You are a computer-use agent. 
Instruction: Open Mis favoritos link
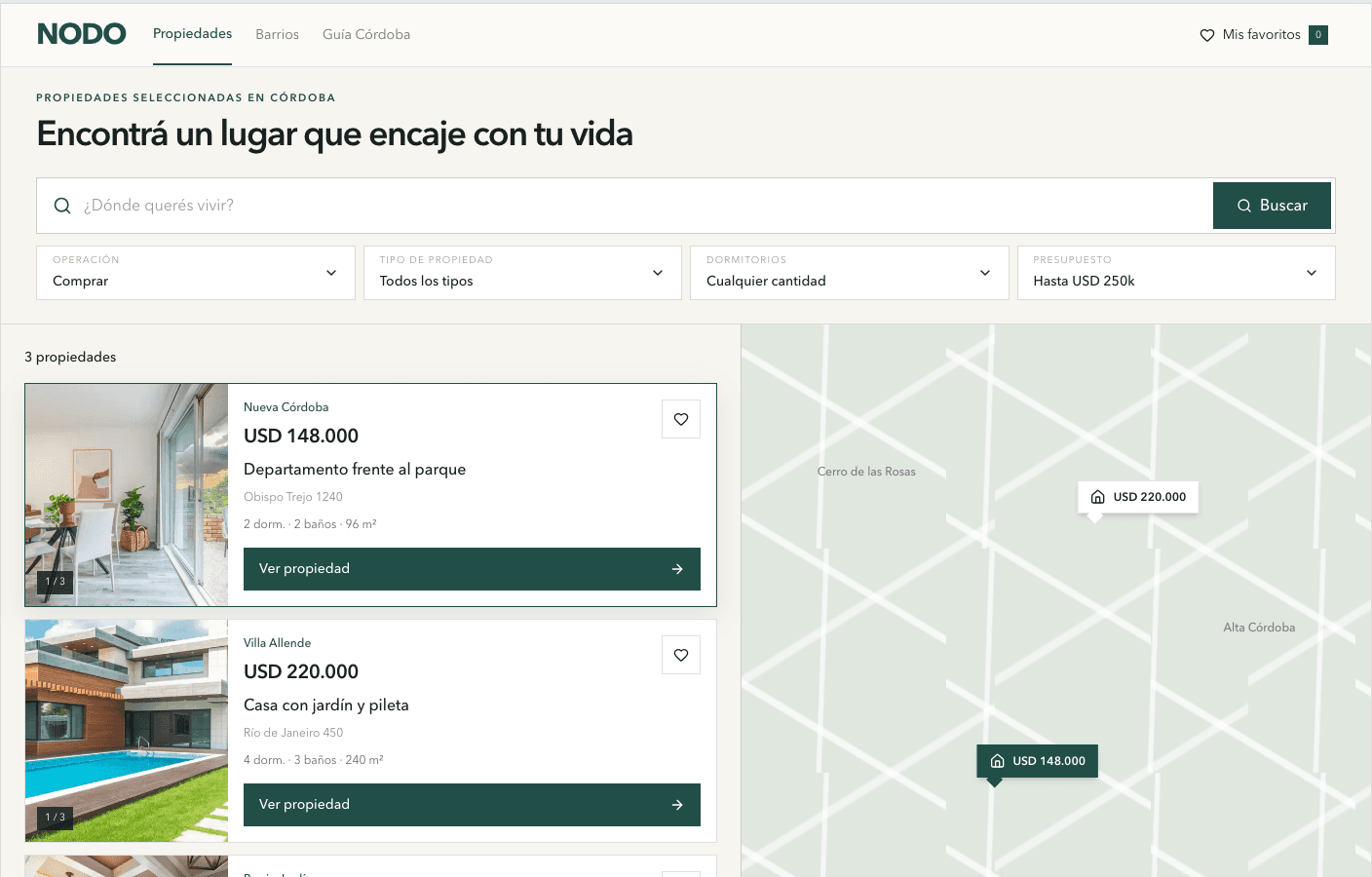pyautogui.click(x=1263, y=35)
